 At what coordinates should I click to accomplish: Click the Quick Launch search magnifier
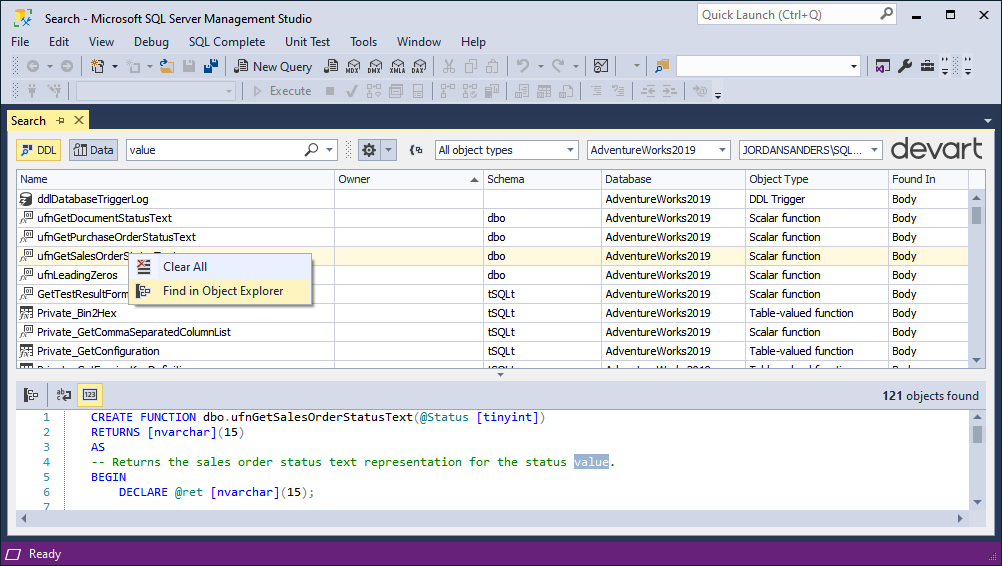(886, 14)
